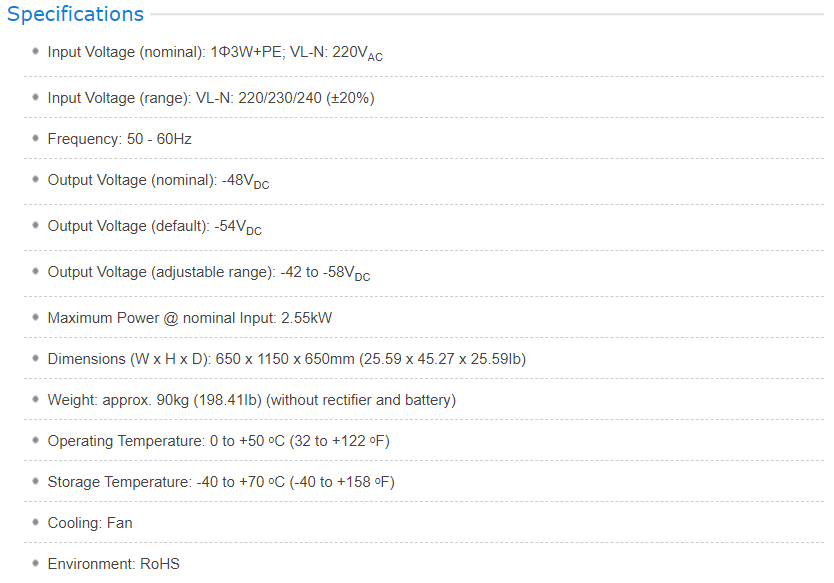Image resolution: width=834 pixels, height=583 pixels.
Task: Select the Weight approx. 90kg line
Action: coord(251,400)
